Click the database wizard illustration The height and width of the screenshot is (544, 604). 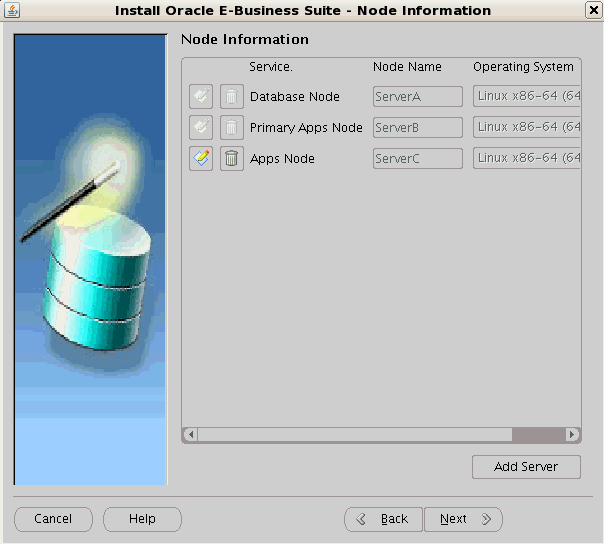click(91, 259)
